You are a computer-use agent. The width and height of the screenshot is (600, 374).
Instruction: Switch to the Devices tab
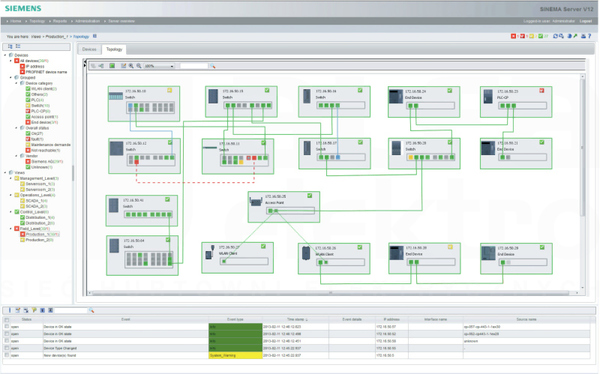click(x=89, y=49)
